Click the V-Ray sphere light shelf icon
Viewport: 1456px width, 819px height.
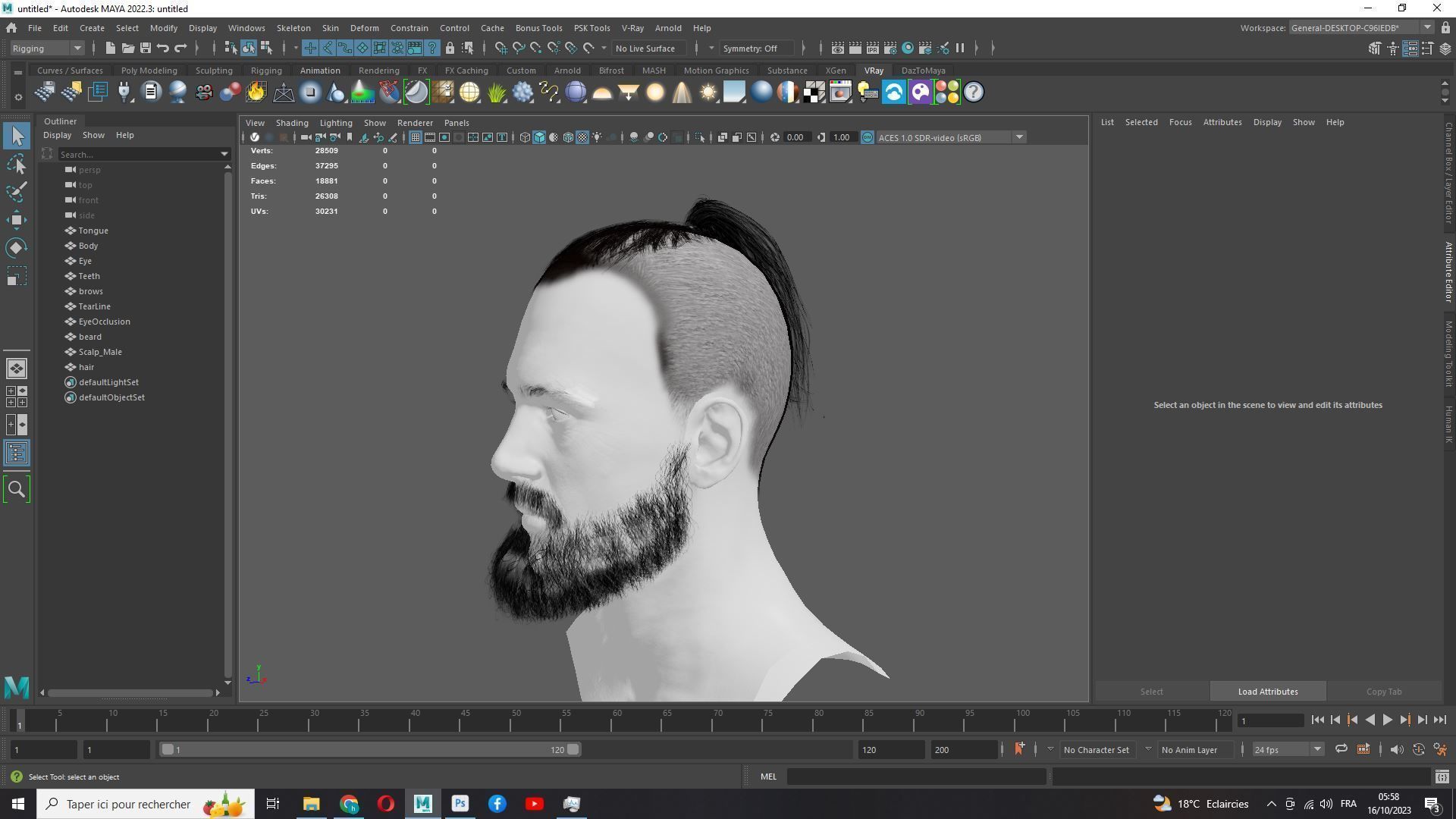(655, 93)
